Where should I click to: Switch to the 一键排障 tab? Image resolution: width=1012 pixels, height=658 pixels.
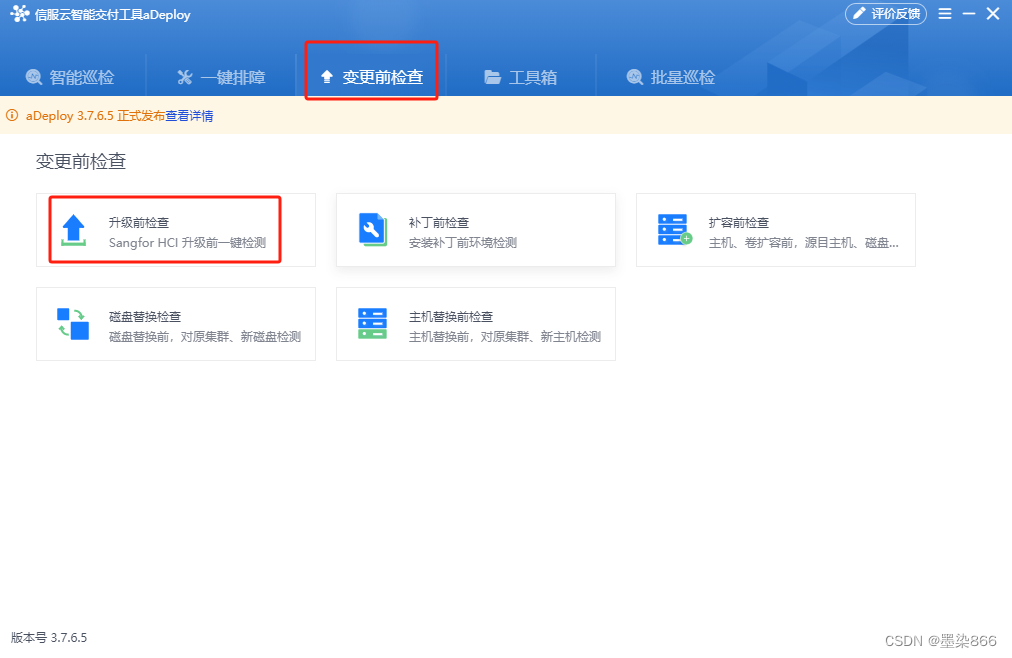pyautogui.click(x=221, y=77)
